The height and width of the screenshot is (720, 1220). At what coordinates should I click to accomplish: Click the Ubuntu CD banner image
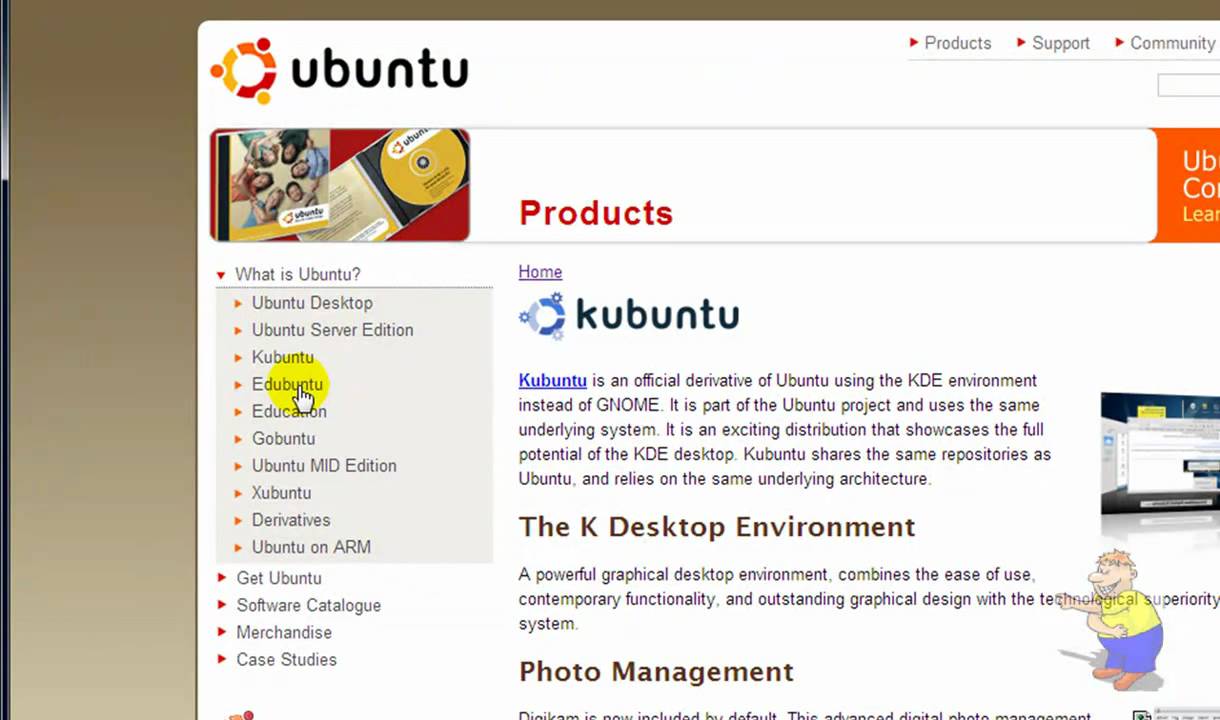coord(339,185)
